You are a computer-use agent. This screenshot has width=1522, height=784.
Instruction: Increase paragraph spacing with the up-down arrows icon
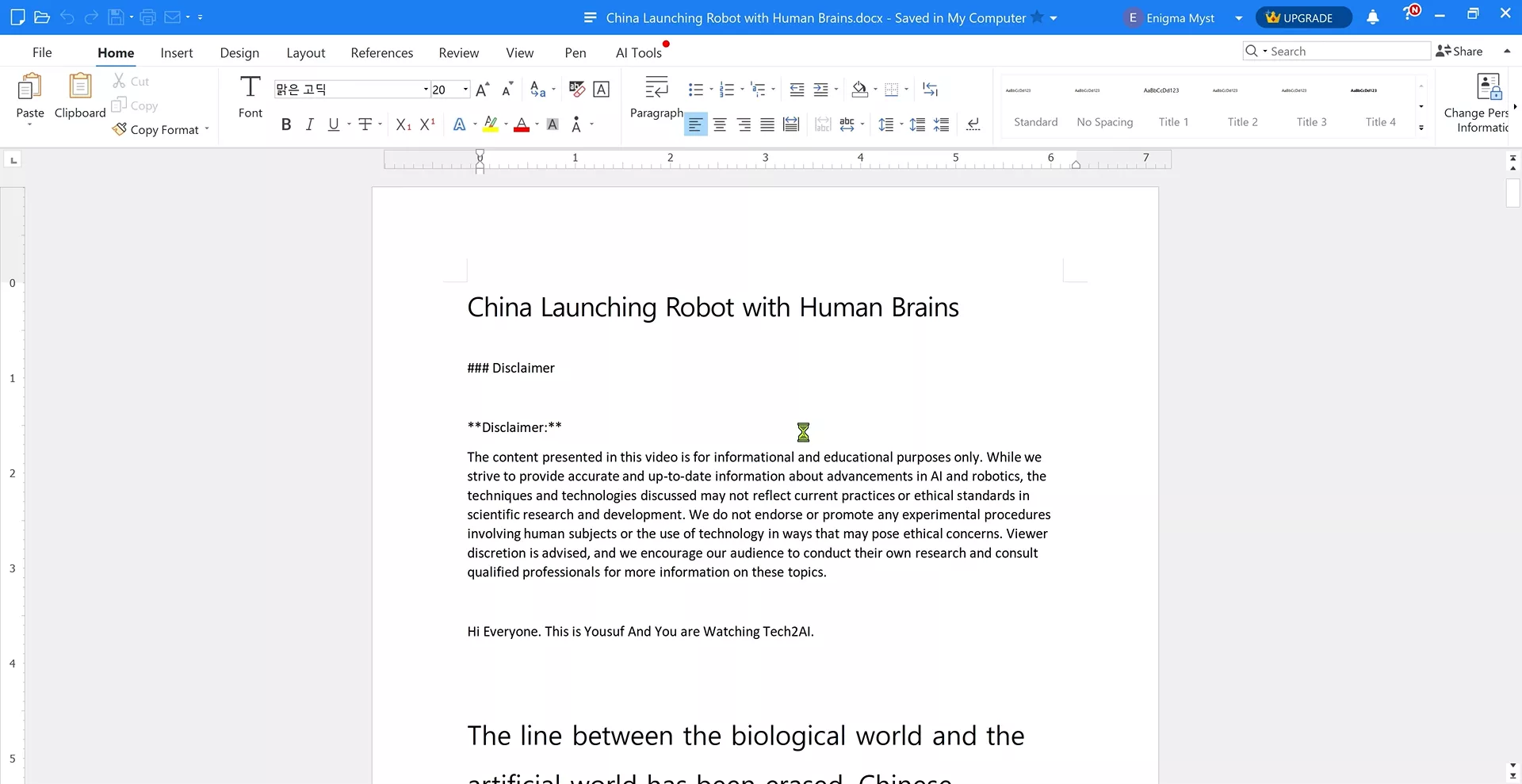click(917, 124)
